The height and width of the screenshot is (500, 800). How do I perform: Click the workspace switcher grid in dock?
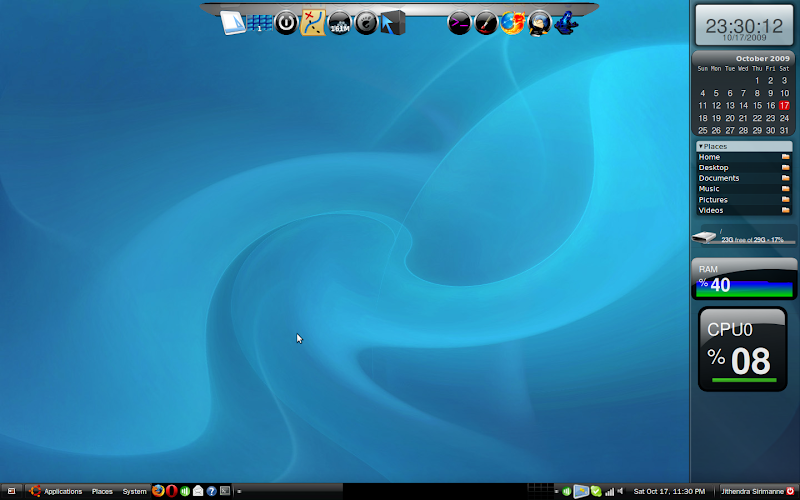tap(260, 23)
